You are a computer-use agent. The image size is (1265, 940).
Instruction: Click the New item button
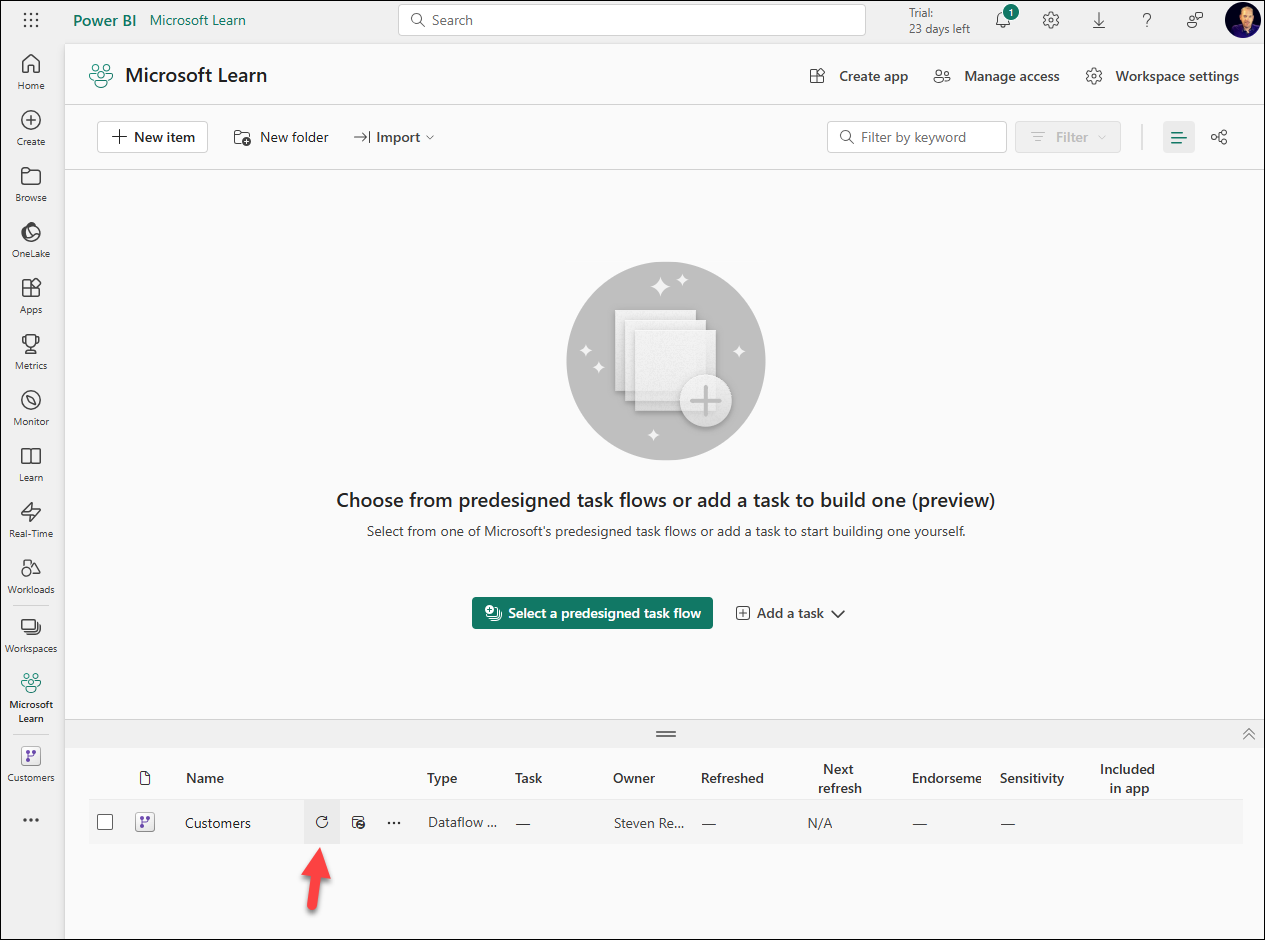coord(152,137)
